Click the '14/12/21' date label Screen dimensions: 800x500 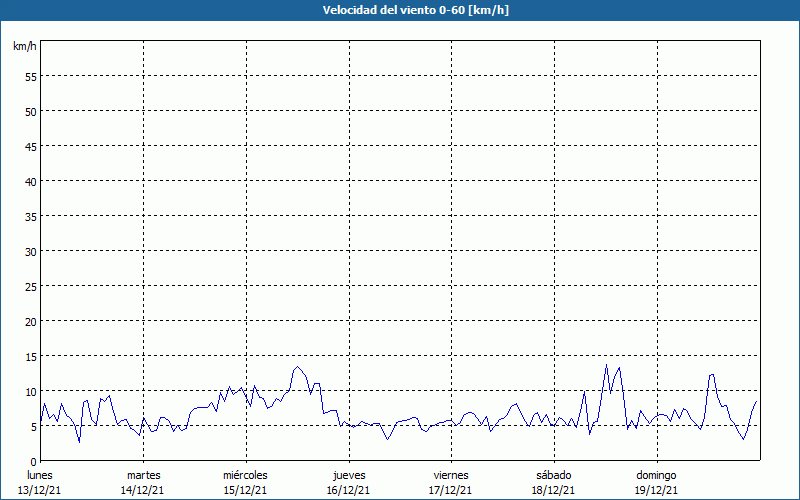pos(142,490)
